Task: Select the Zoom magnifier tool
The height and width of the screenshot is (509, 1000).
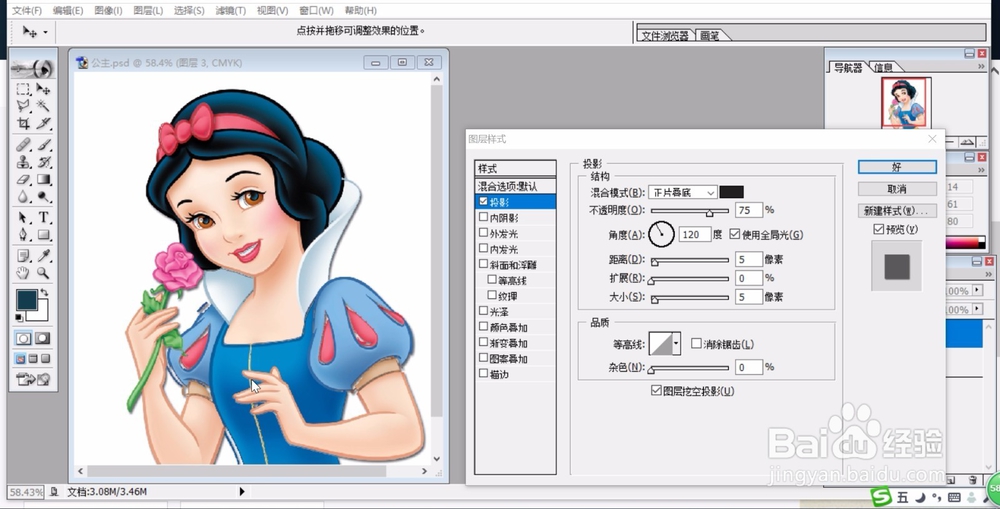Action: (43, 273)
